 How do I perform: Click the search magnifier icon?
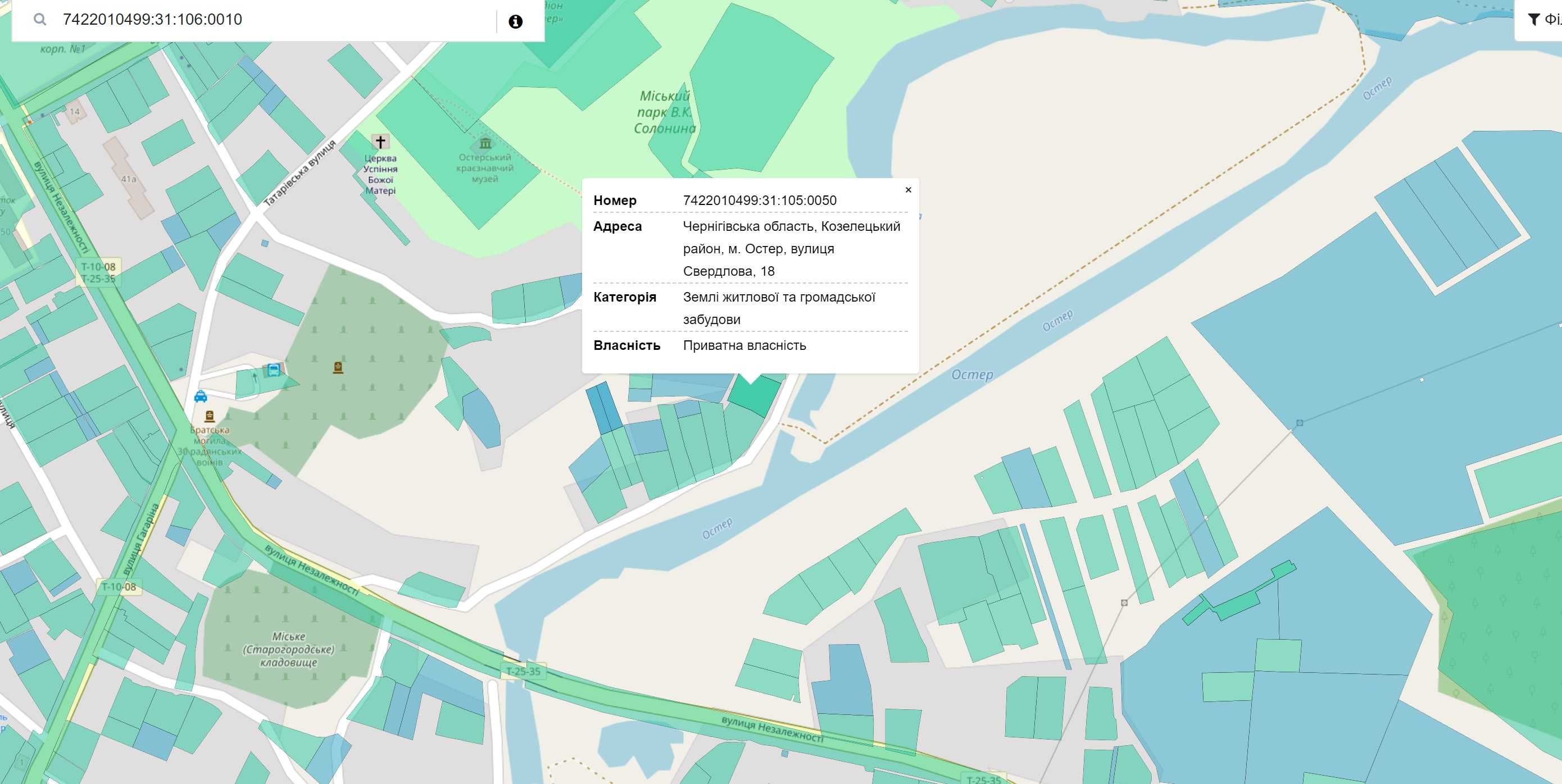[40, 20]
